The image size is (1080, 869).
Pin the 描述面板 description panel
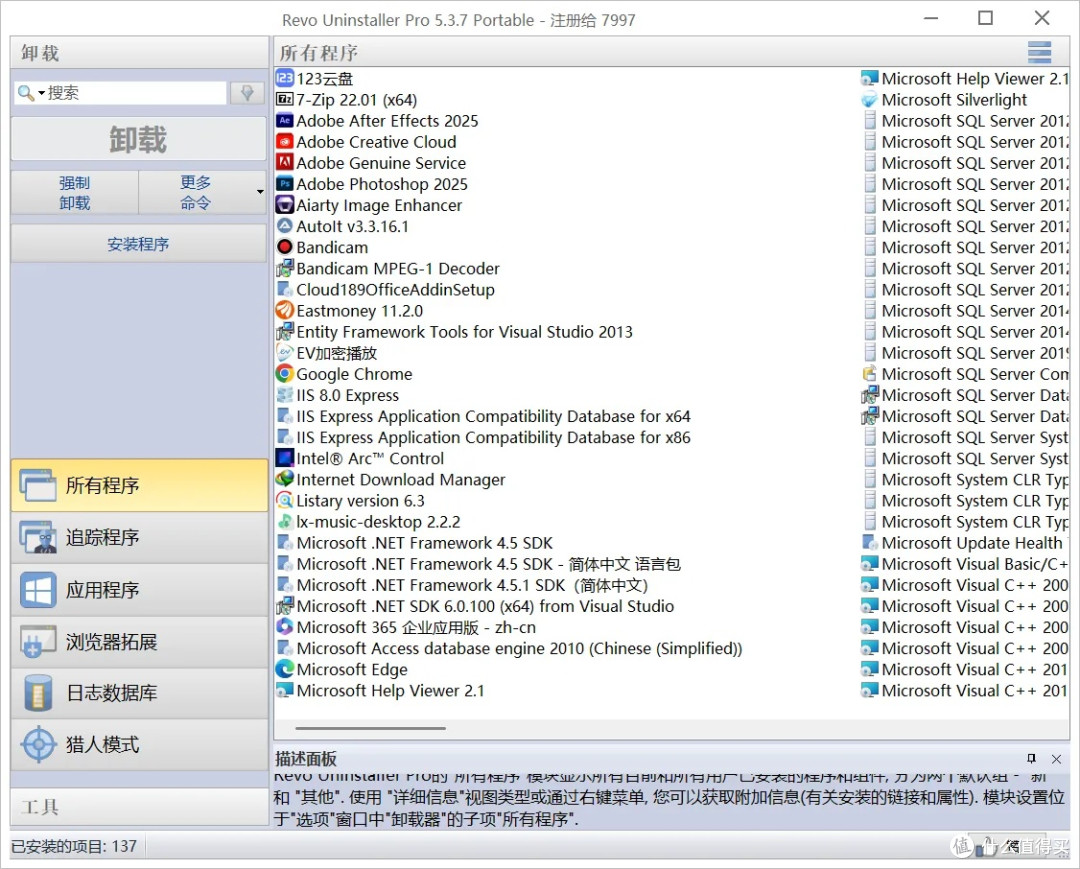point(1032,759)
